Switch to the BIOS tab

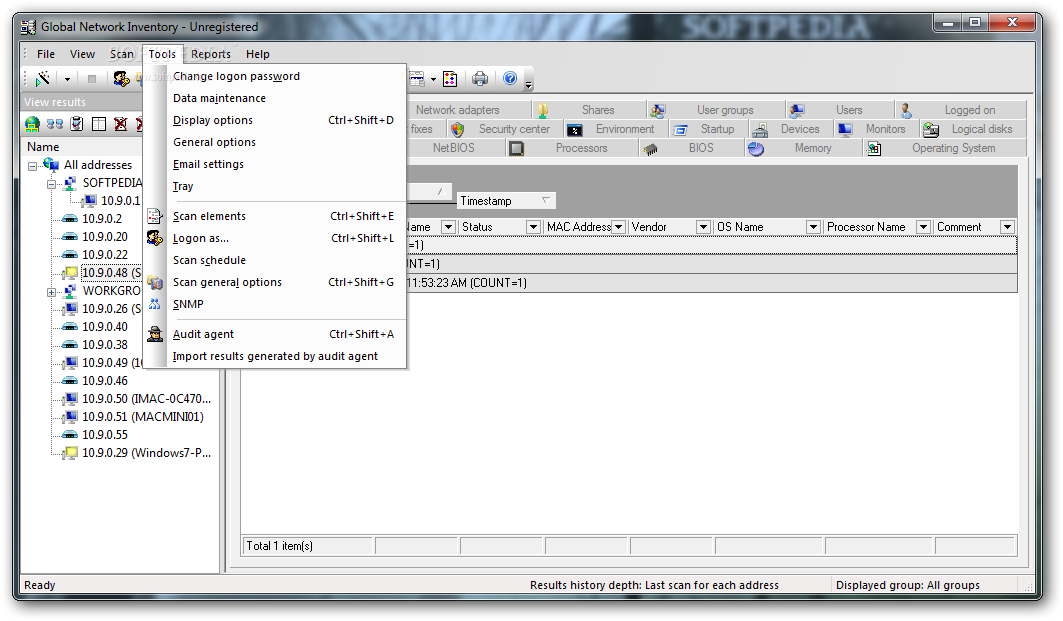(x=691, y=148)
